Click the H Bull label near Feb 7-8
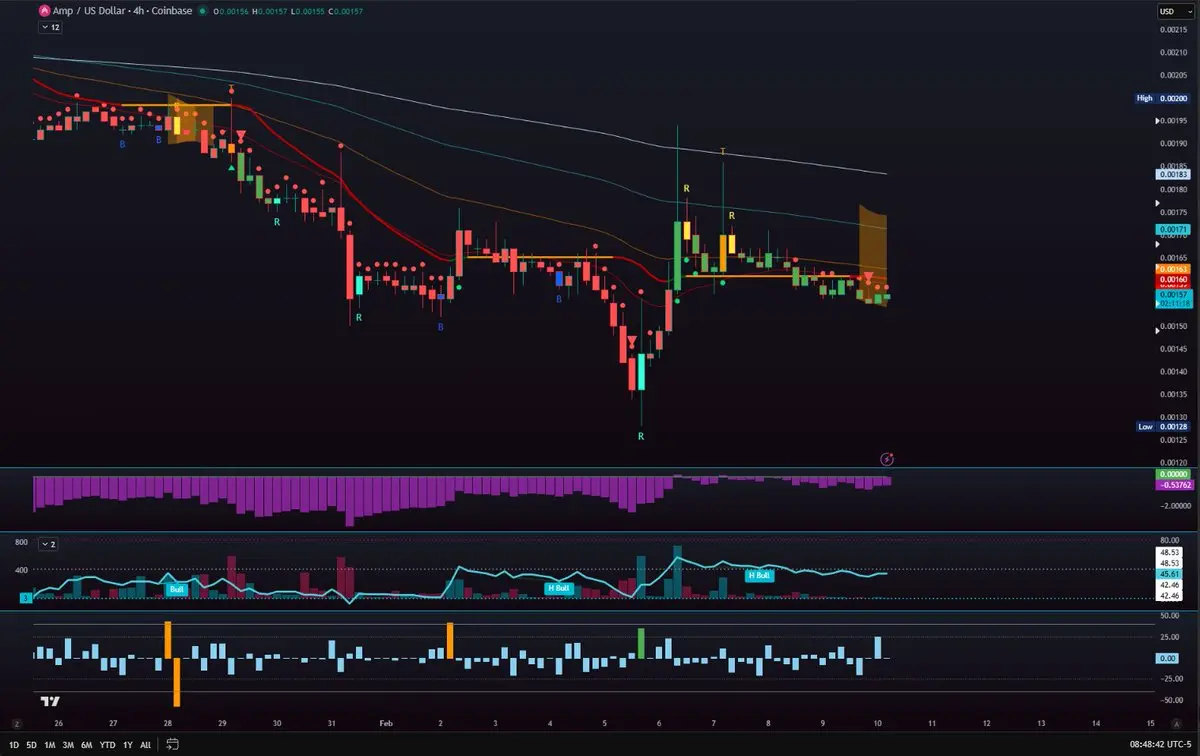This screenshot has height=756, width=1200. [x=759, y=575]
